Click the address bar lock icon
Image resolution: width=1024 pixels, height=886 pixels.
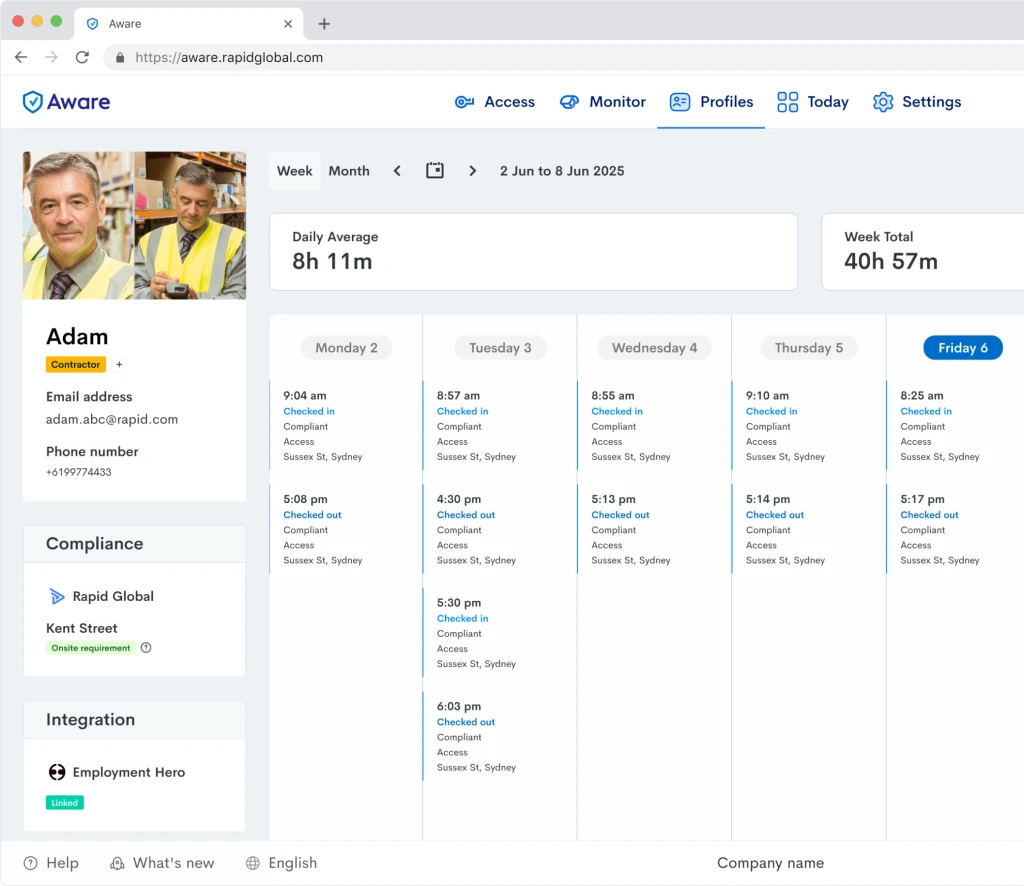click(120, 57)
